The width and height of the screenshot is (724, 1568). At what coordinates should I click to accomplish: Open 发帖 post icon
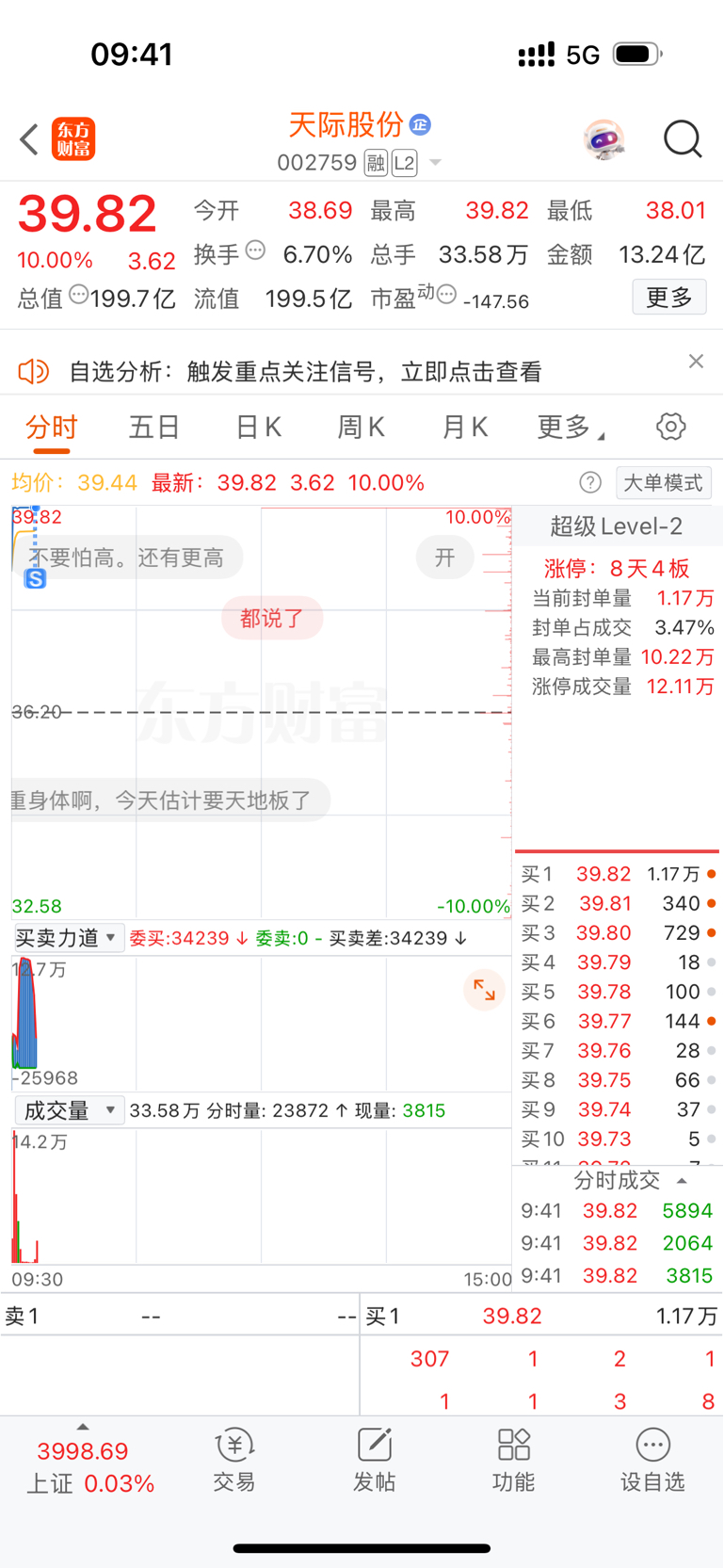(x=374, y=1460)
